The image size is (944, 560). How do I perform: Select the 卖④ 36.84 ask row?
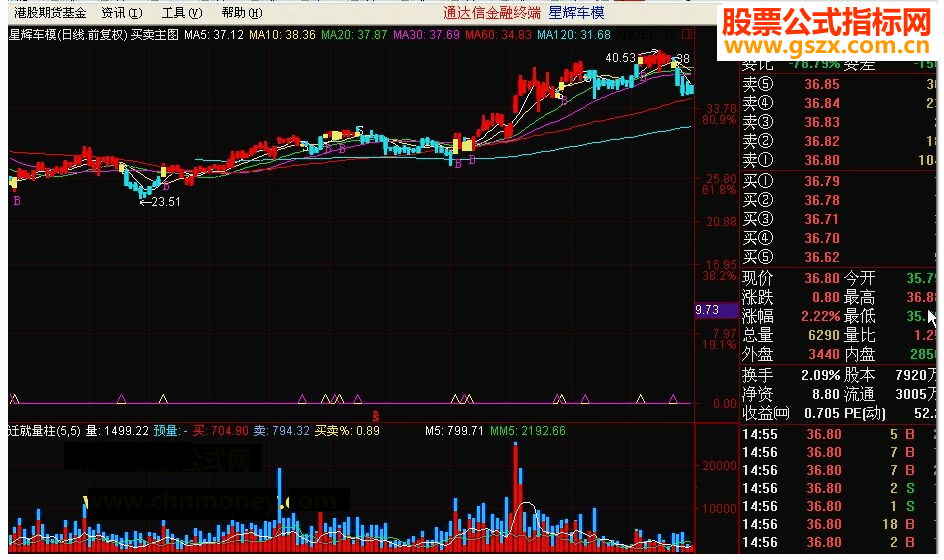pyautogui.click(x=839, y=104)
